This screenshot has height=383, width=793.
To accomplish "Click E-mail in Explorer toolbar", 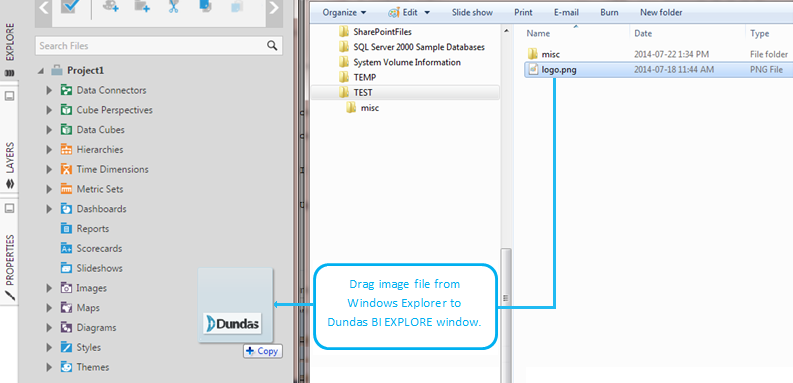I will pyautogui.click(x=566, y=12).
